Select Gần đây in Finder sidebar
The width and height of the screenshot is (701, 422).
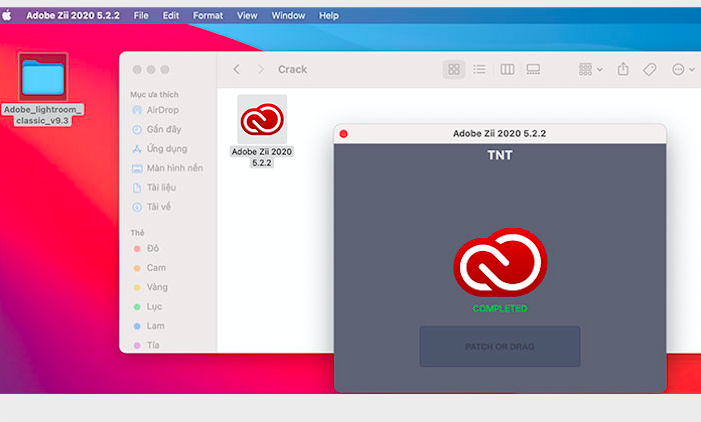click(x=156, y=129)
